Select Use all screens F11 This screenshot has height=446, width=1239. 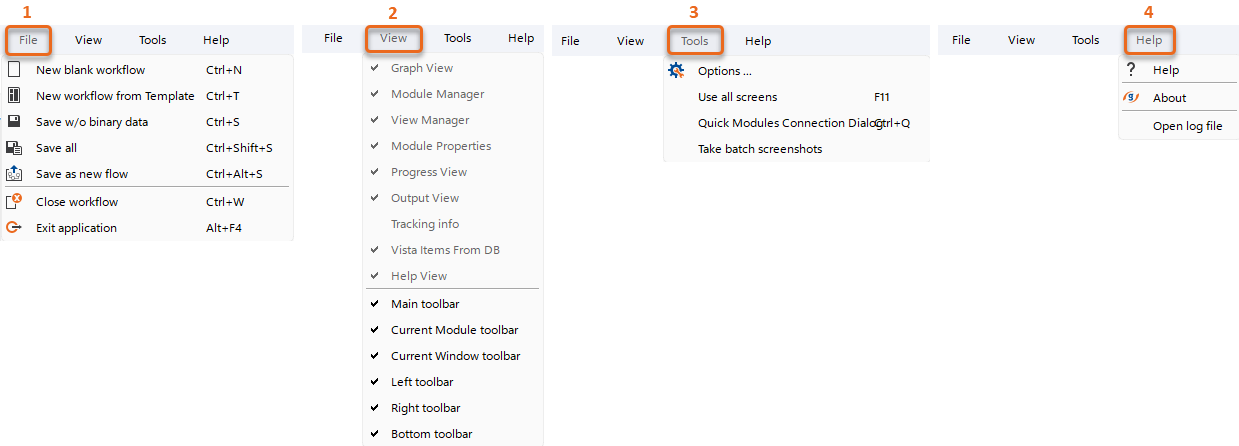pyautogui.click(x=796, y=97)
